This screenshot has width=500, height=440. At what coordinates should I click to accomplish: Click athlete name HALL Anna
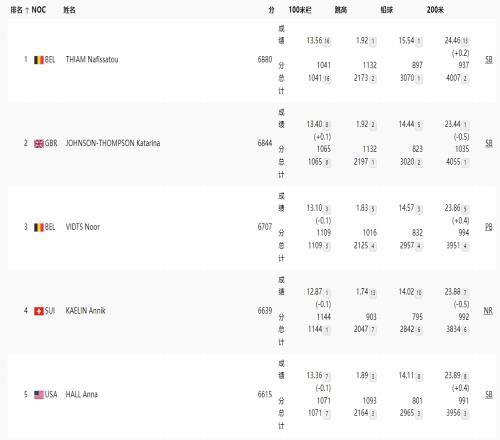coord(82,394)
